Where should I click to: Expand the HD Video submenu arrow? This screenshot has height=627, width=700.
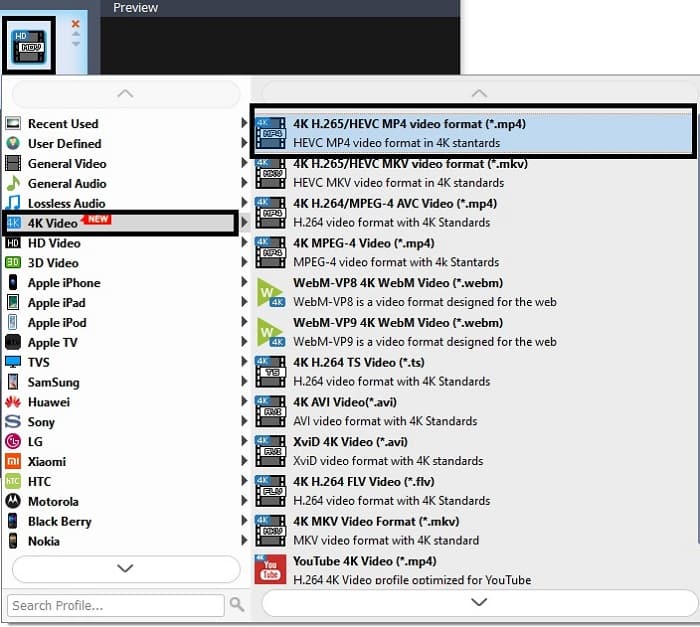click(x=244, y=243)
